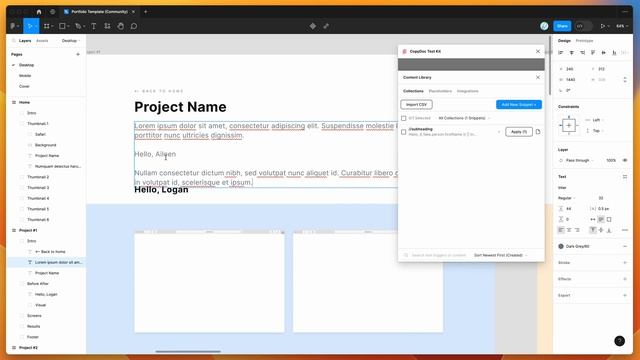
Task: Open the zoom level dropdown
Action: pyautogui.click(x=622, y=26)
